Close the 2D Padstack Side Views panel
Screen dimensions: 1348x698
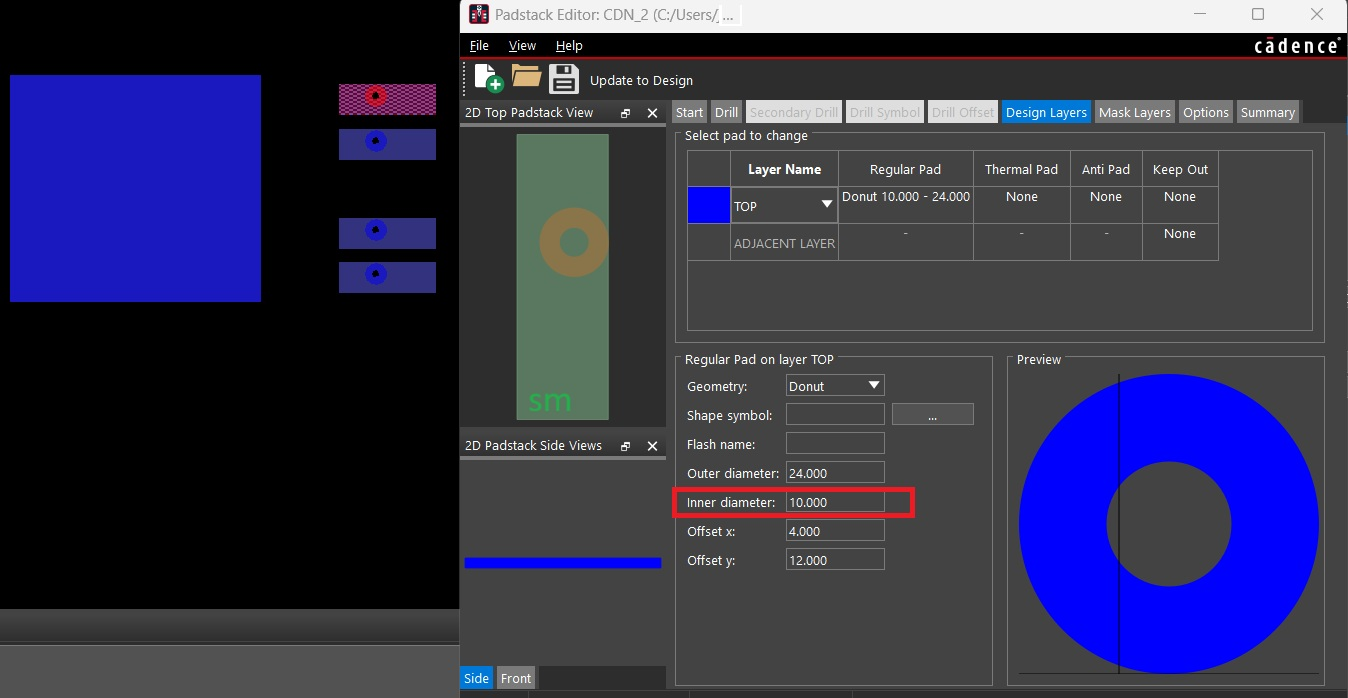pos(652,446)
